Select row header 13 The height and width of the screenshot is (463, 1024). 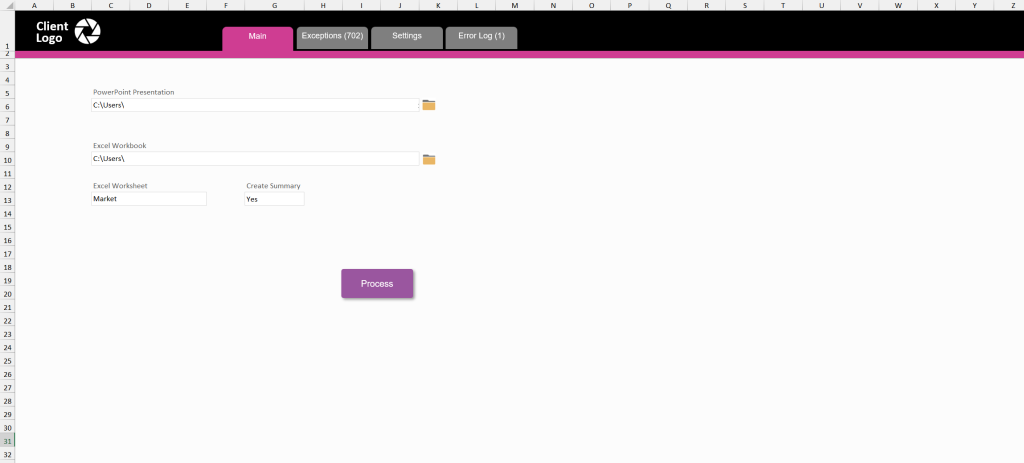click(x=7, y=200)
